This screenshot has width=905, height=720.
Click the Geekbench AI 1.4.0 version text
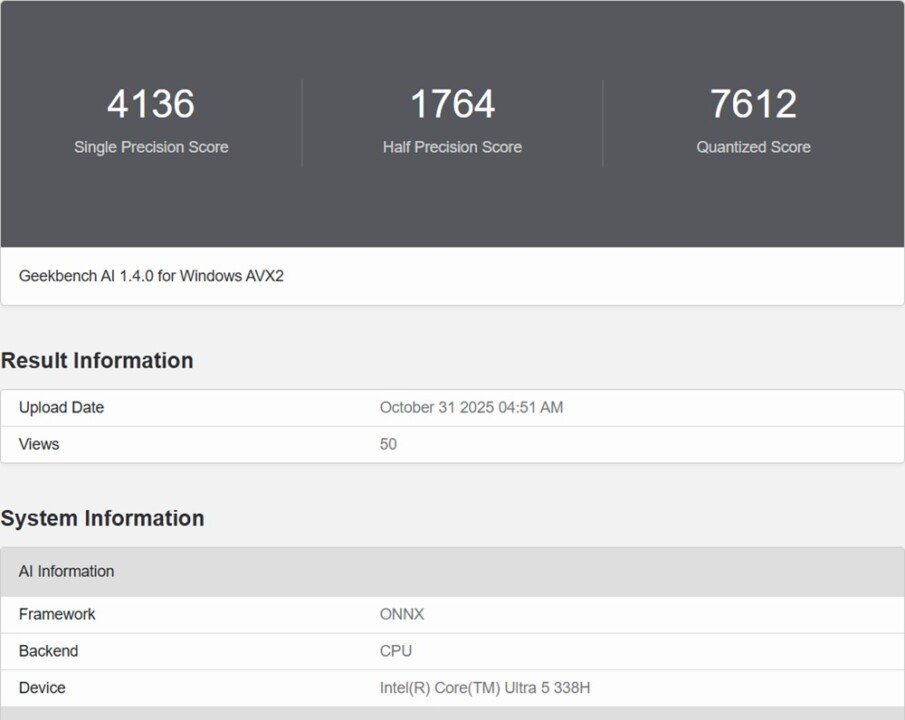click(x=151, y=276)
